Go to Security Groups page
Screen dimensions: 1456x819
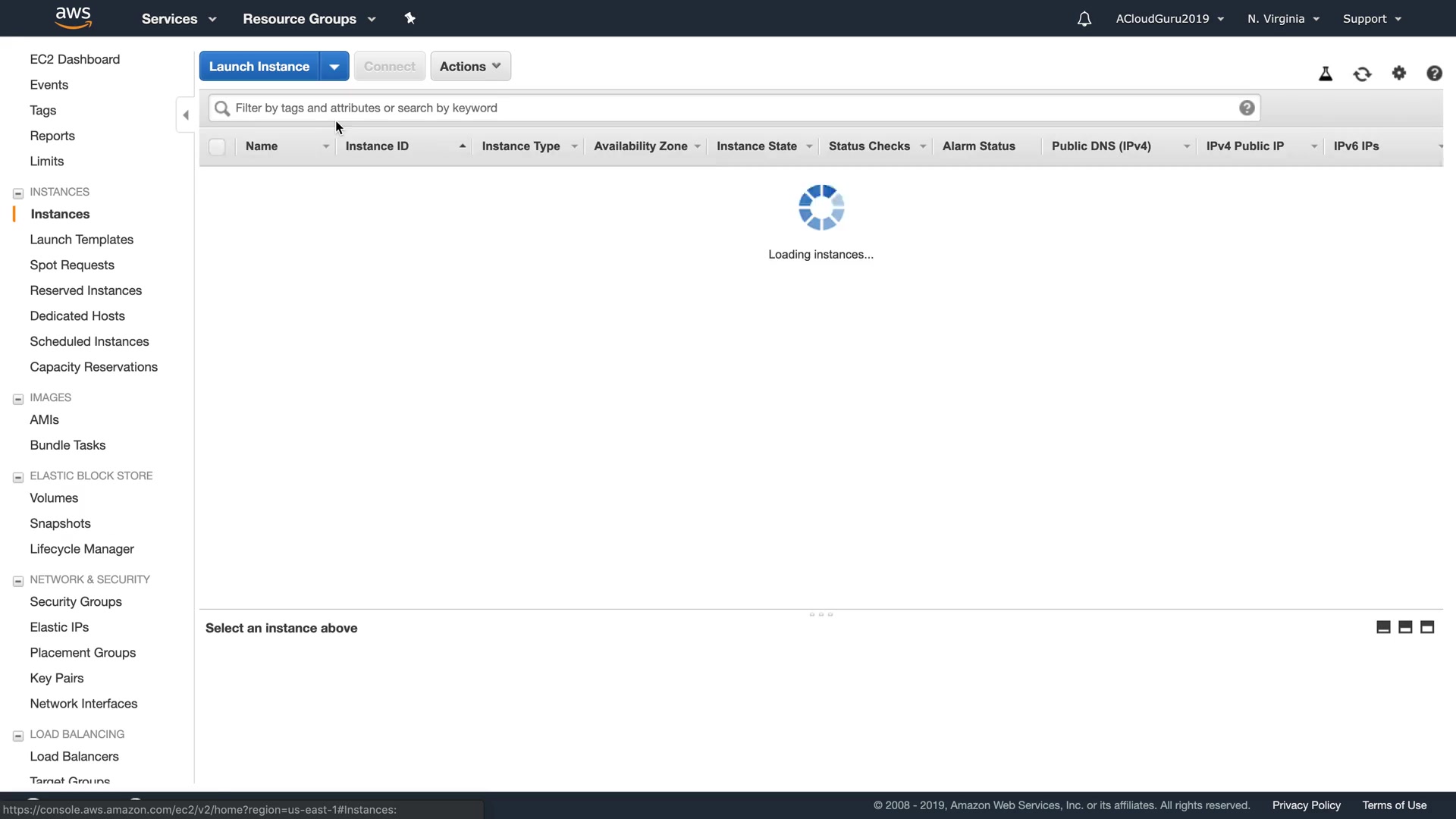[x=76, y=601]
